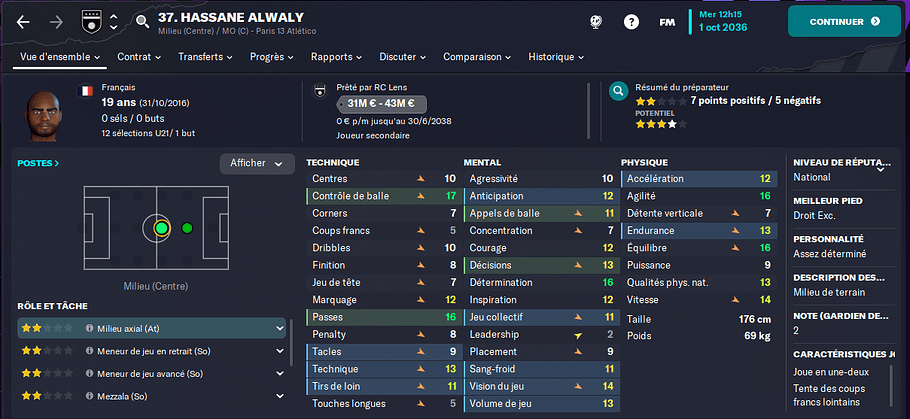Open the Afficher dropdown
This screenshot has width=910, height=419.
coord(257,164)
